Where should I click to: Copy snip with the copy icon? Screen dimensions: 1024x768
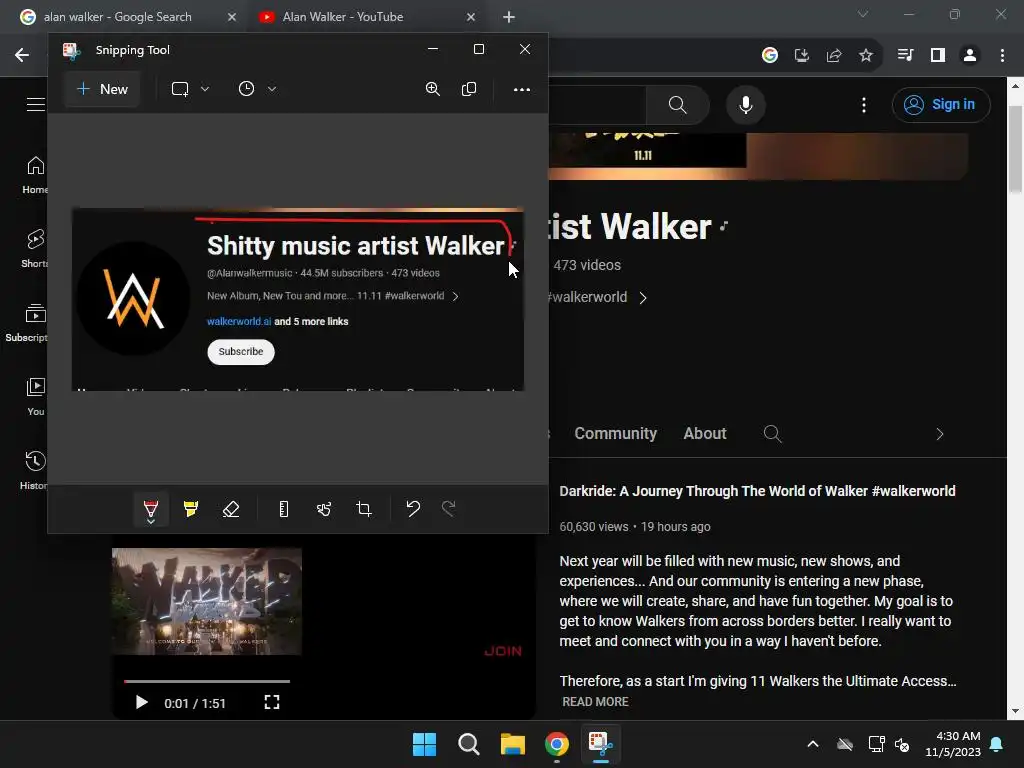469,89
